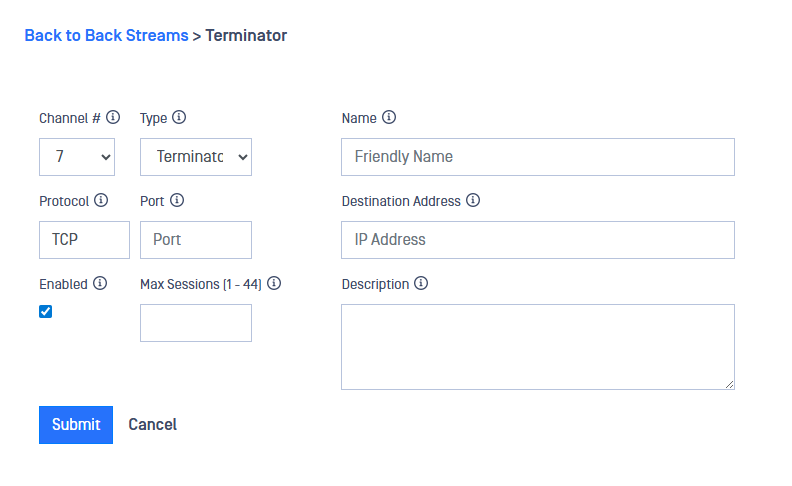Uncheck the Enabled checkbox

click(45, 311)
